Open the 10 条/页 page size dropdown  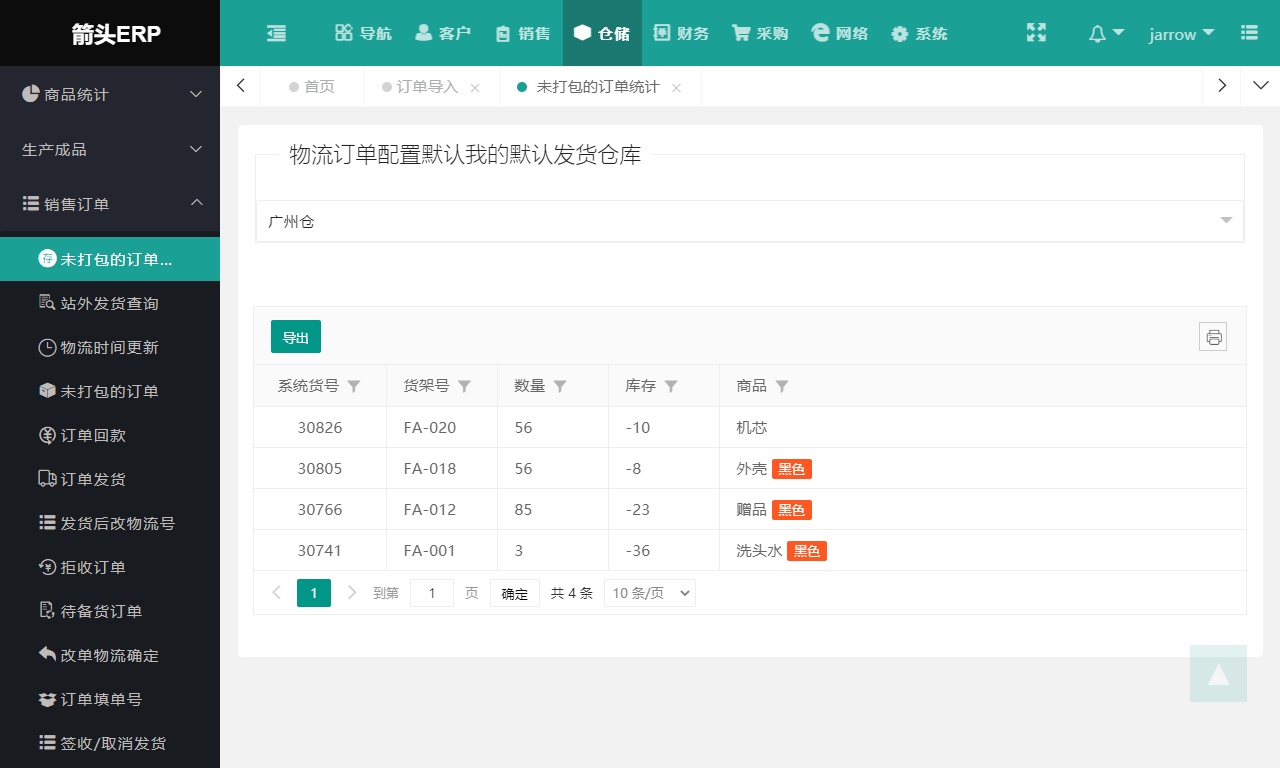point(650,593)
